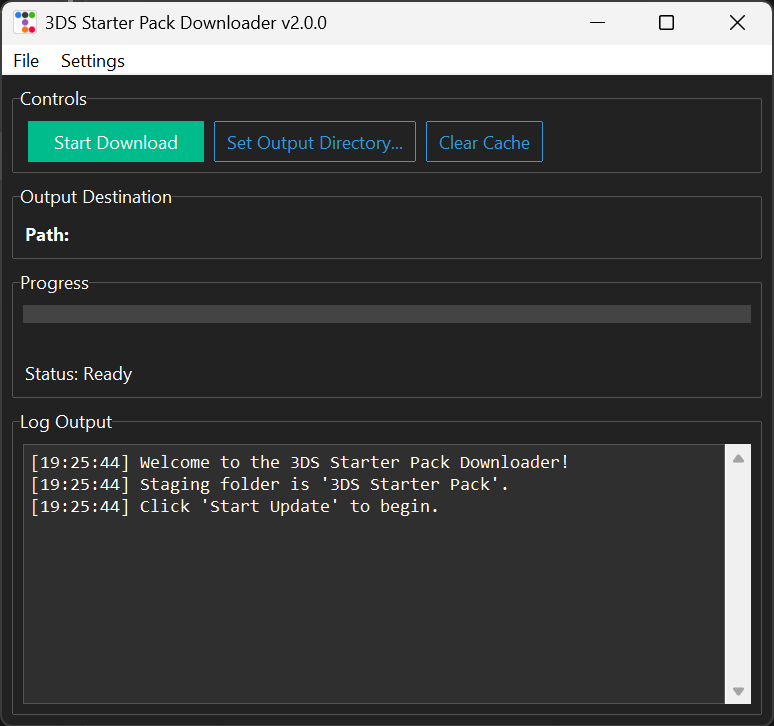
Task: Choose Set Output Directory... button
Action: click(314, 142)
